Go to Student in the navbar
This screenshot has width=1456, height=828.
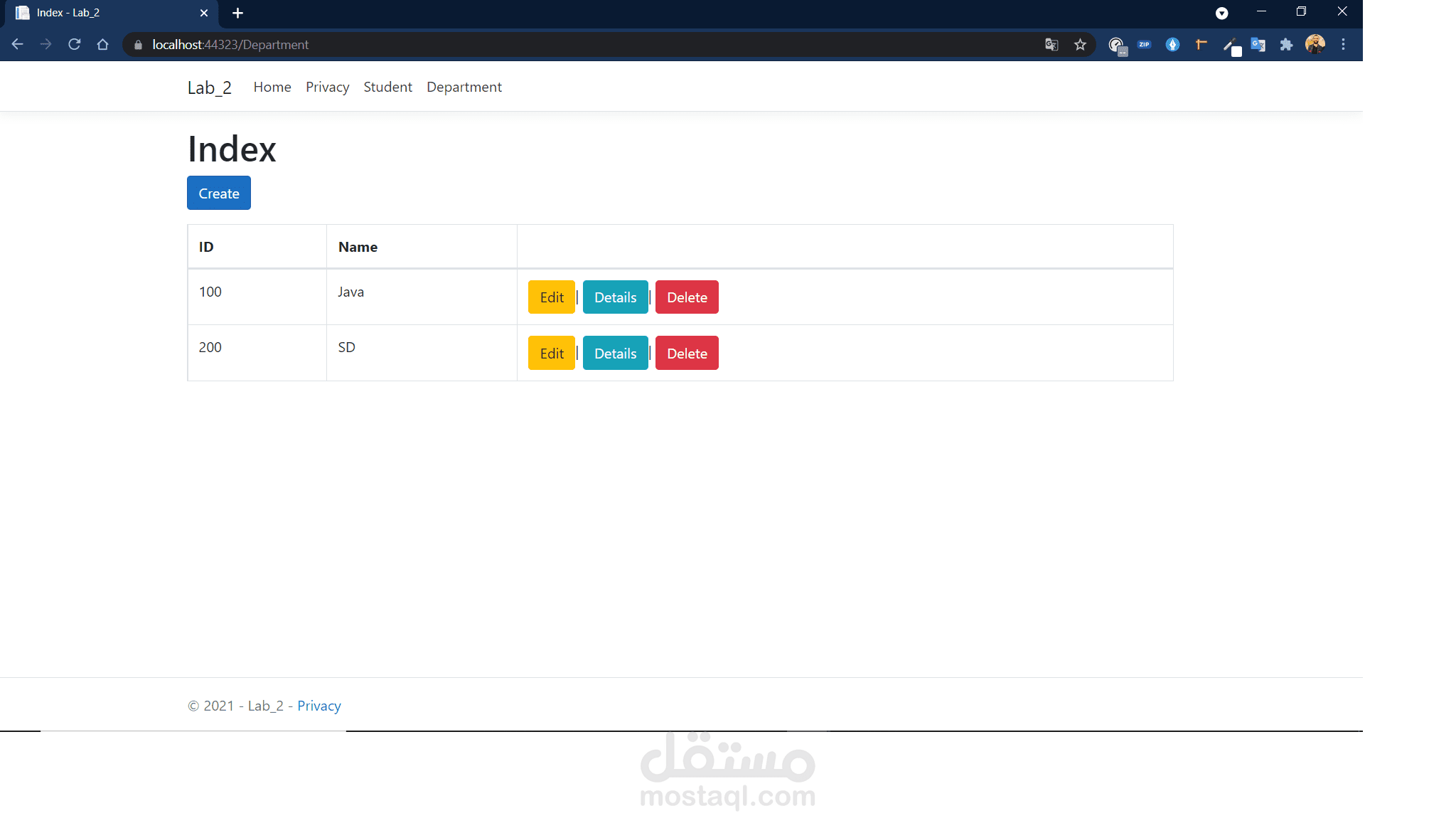coord(387,87)
